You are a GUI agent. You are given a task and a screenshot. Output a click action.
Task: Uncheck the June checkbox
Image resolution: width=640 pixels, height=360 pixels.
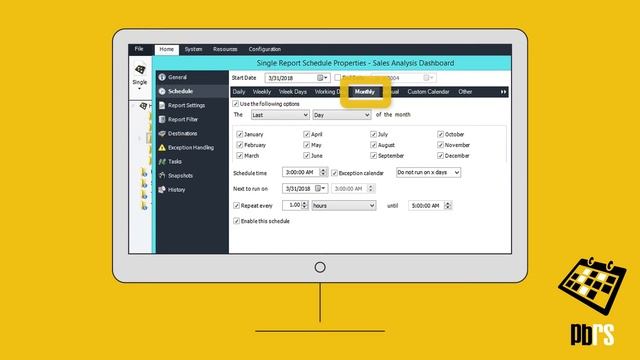tap(307, 156)
